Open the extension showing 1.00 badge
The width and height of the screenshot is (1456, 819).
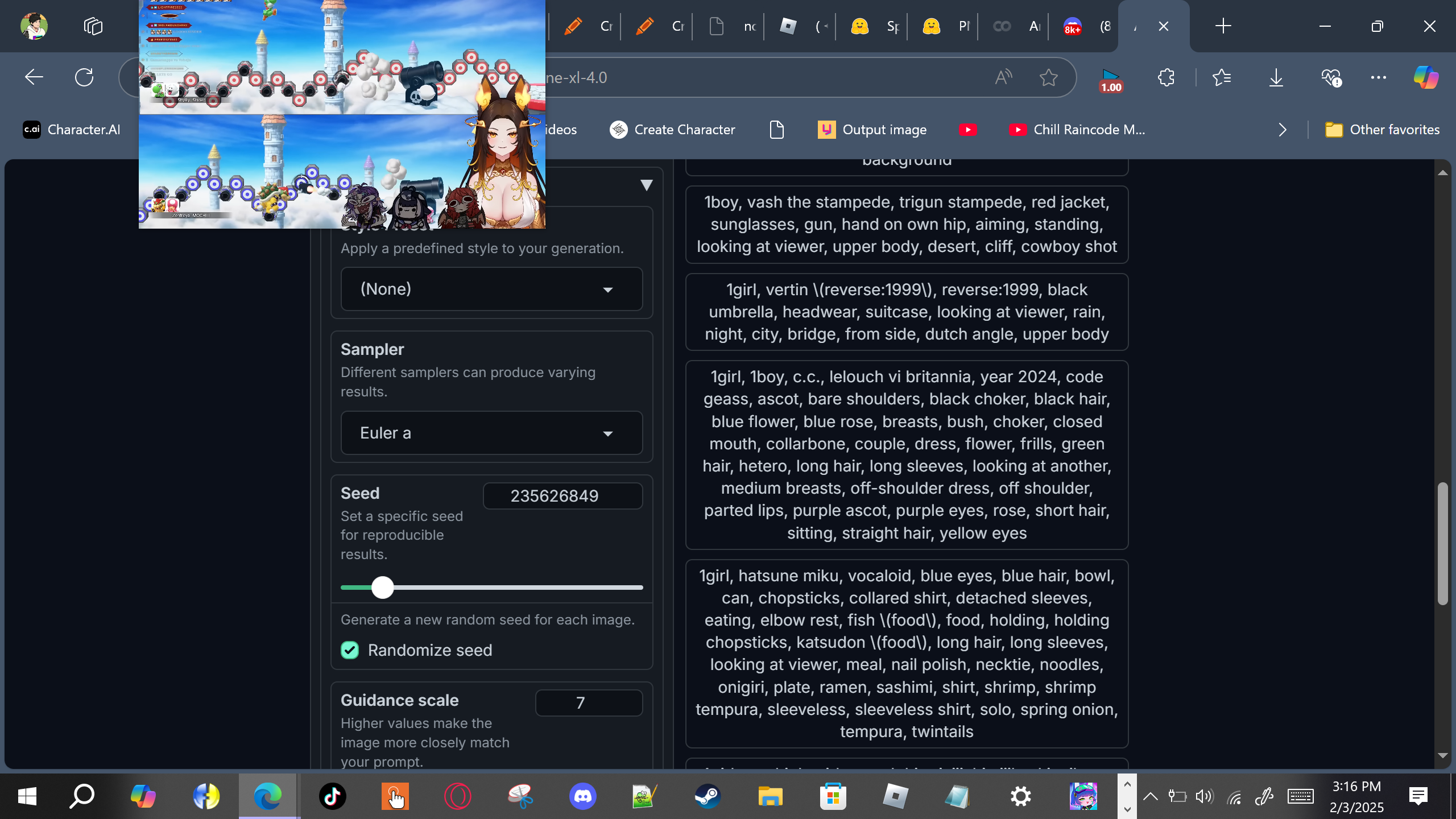1110,80
